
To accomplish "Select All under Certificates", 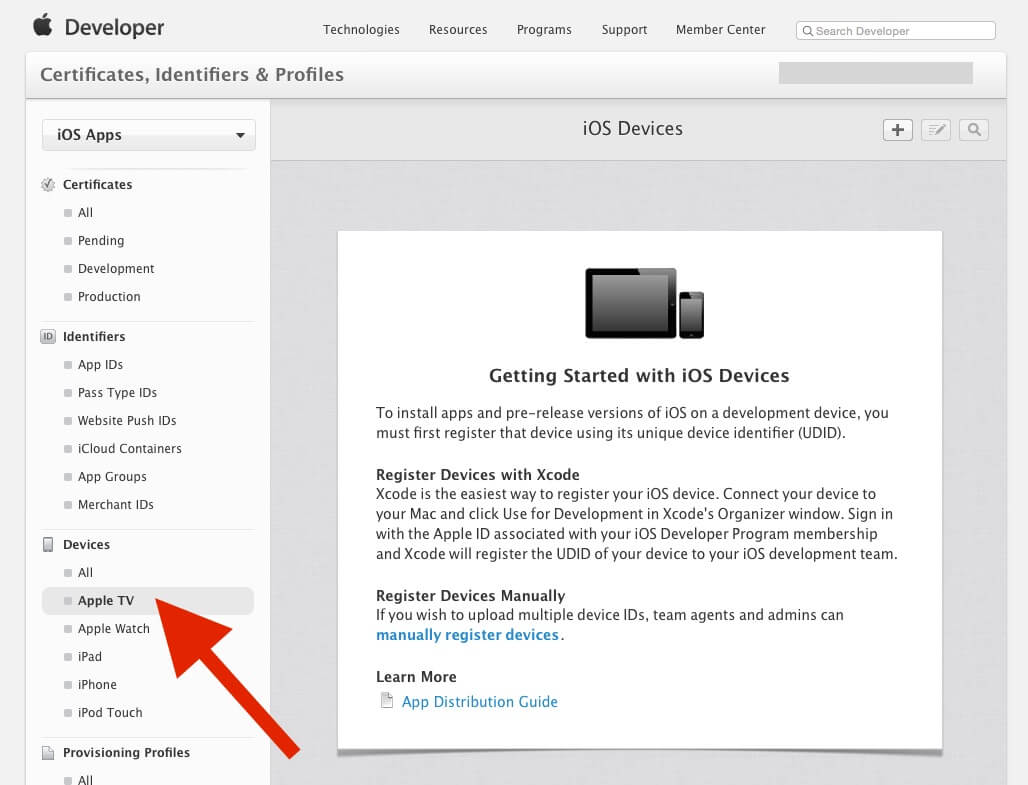I will [x=85, y=212].
